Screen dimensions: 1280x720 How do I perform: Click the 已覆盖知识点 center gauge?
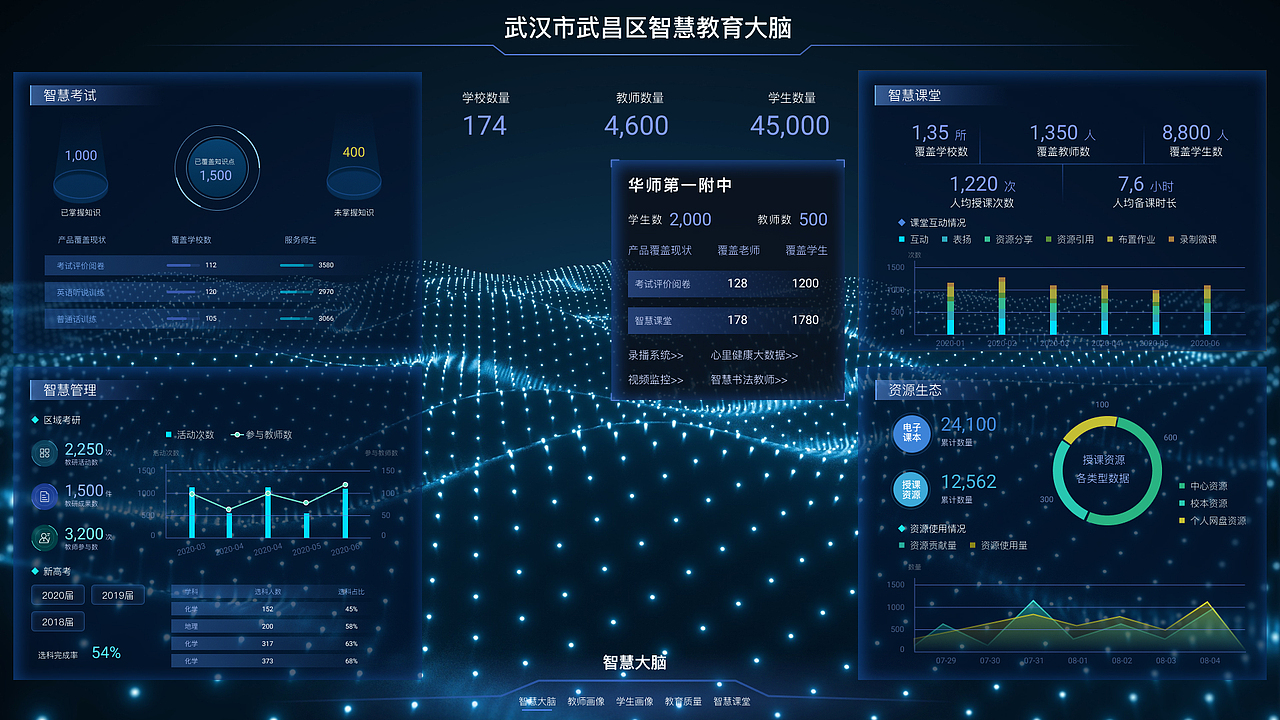click(x=217, y=168)
